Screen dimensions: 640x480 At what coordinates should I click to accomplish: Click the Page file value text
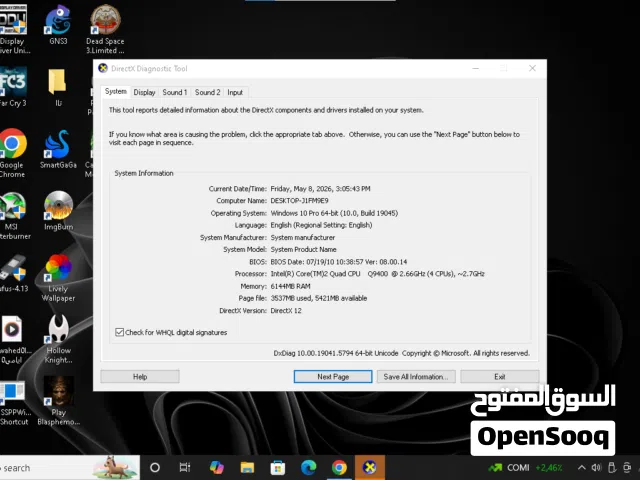coord(319,298)
